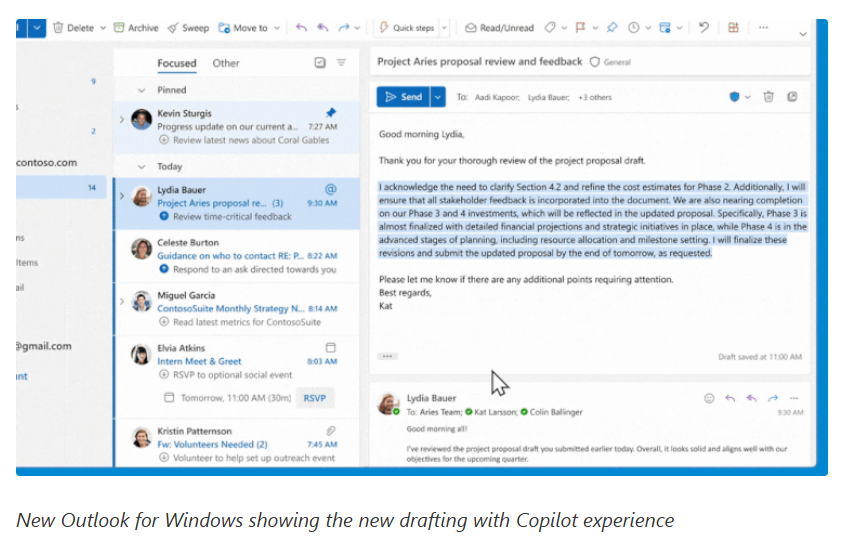Expand the Kevin Sturgis conversation chevron
The height and width of the screenshot is (545, 841).
(x=122, y=119)
